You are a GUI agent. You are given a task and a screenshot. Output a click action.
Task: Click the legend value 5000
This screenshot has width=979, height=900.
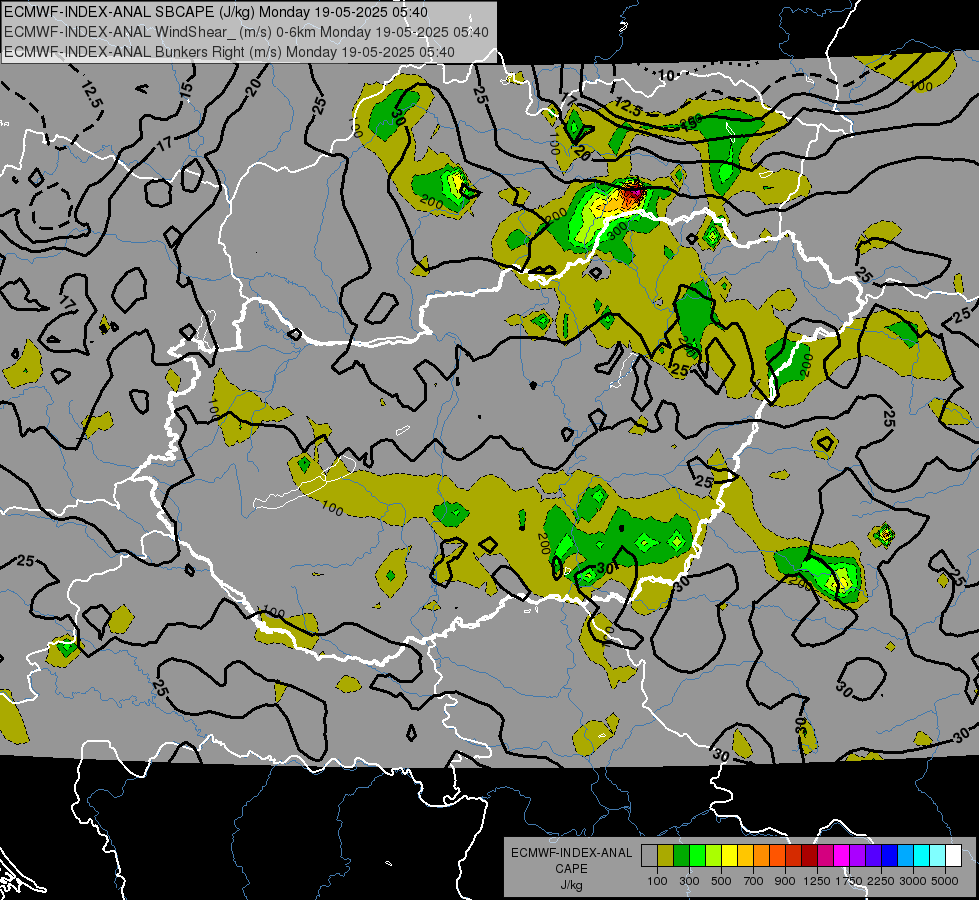pyautogui.click(x=945, y=881)
